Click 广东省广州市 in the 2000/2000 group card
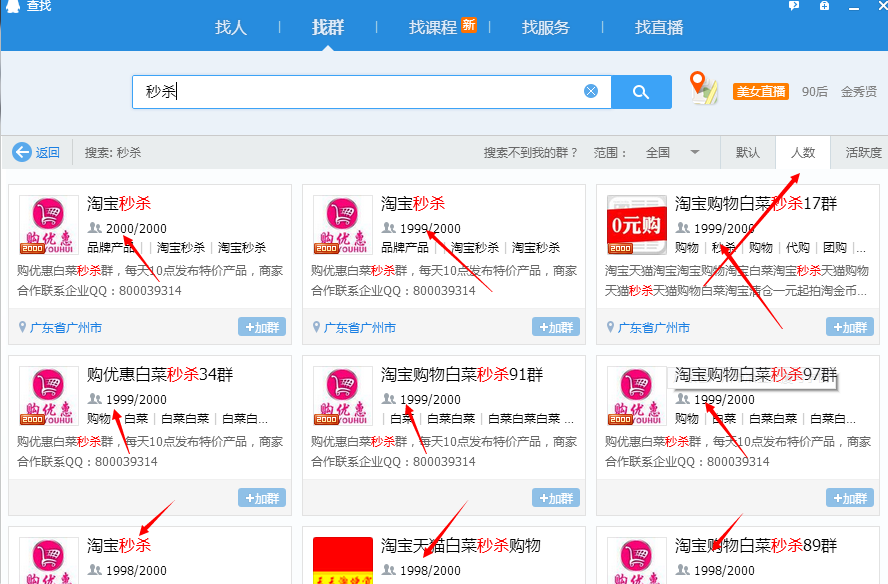Viewport: 888px width, 584px height. coord(66,327)
